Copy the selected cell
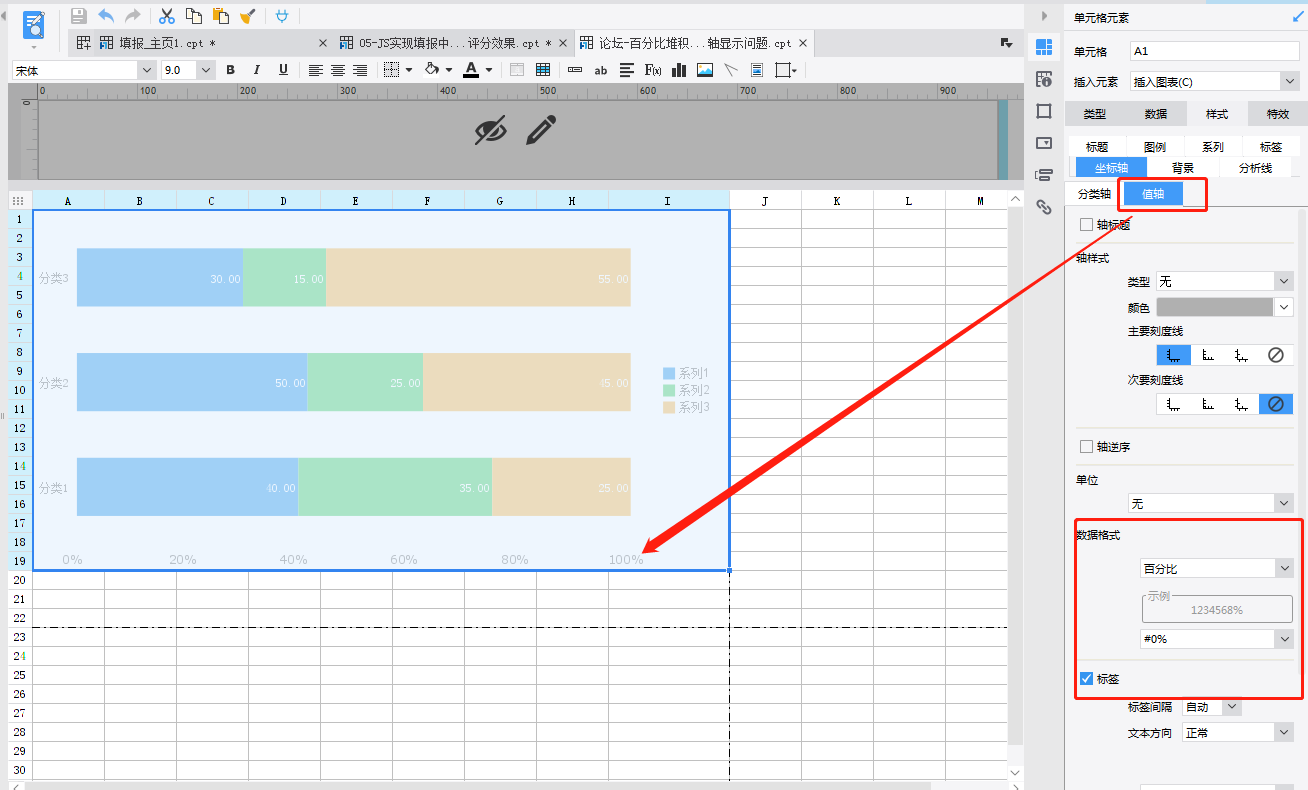 [194, 16]
